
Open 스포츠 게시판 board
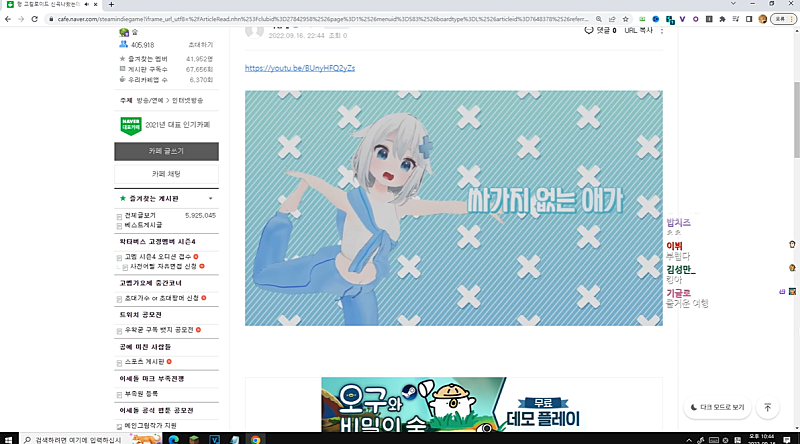[x=144, y=362]
